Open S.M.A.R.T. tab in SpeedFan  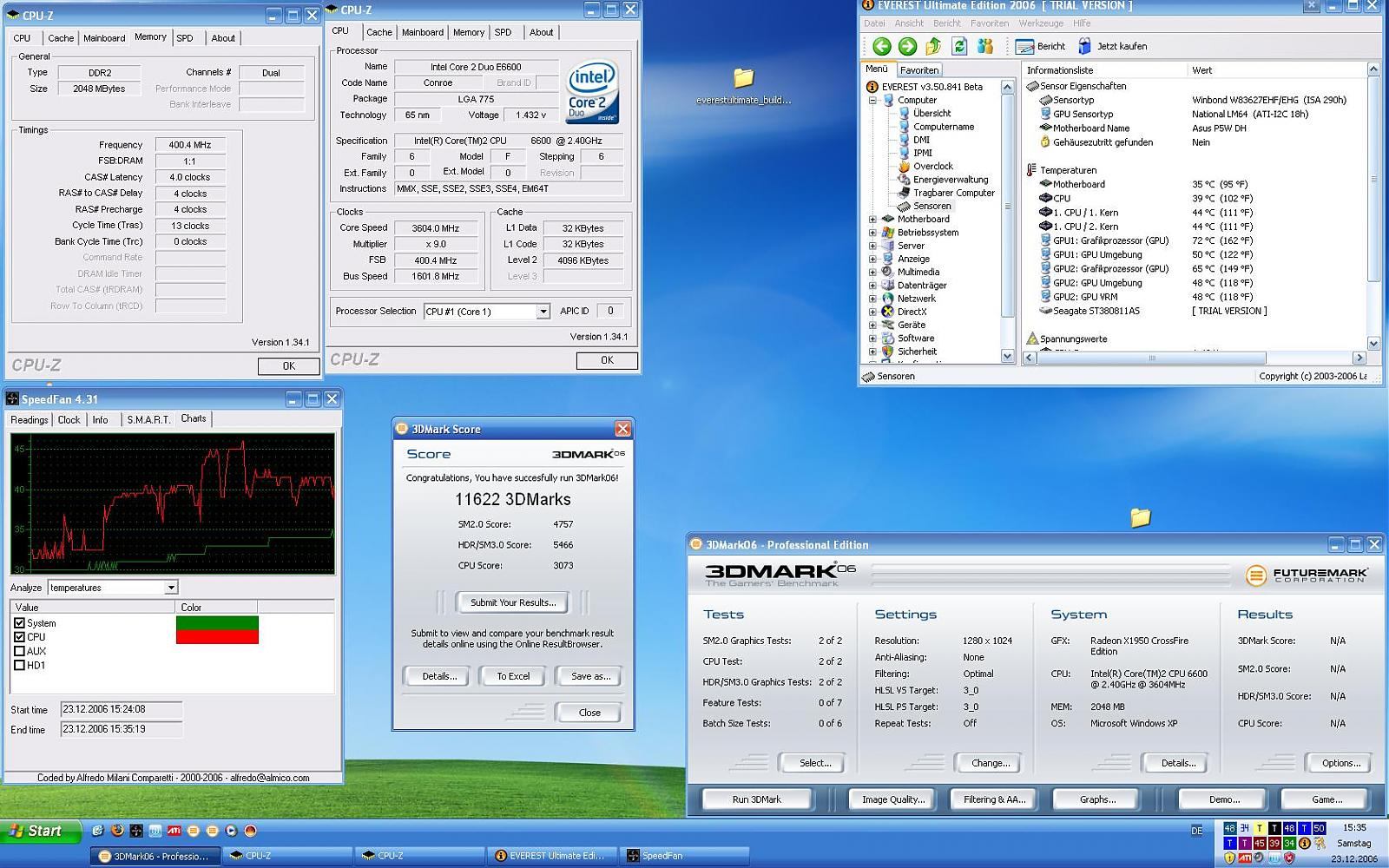[148, 420]
